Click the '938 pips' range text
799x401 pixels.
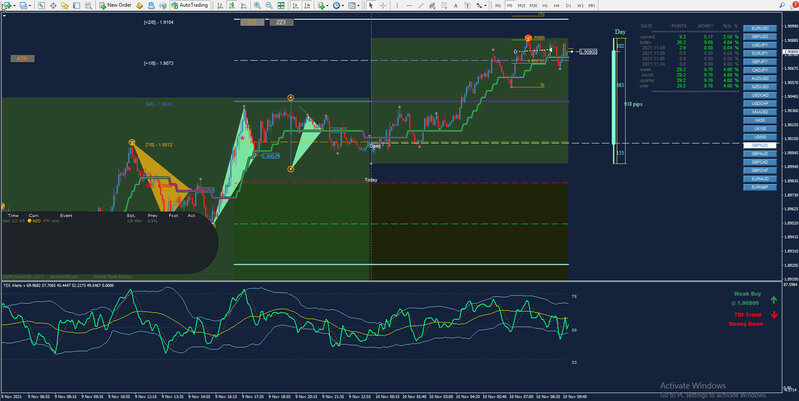(633, 104)
